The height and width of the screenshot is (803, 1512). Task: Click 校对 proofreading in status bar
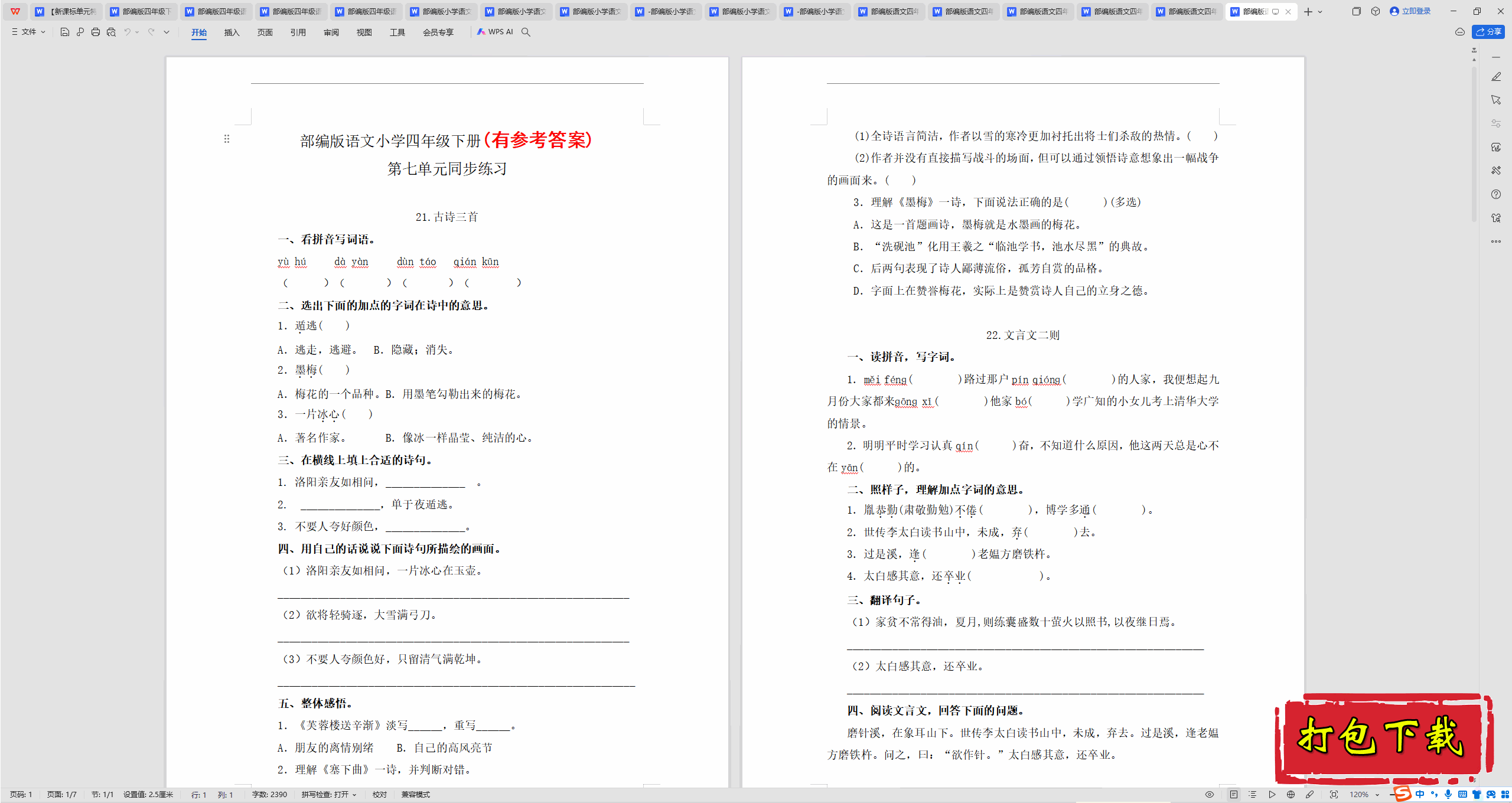(x=380, y=795)
